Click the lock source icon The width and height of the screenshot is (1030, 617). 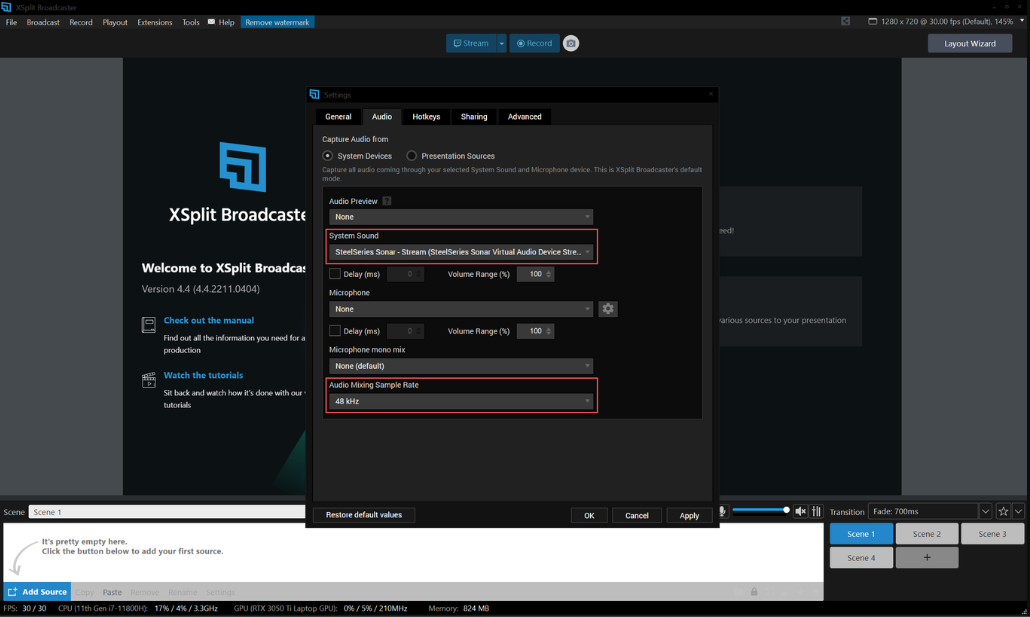(754, 592)
